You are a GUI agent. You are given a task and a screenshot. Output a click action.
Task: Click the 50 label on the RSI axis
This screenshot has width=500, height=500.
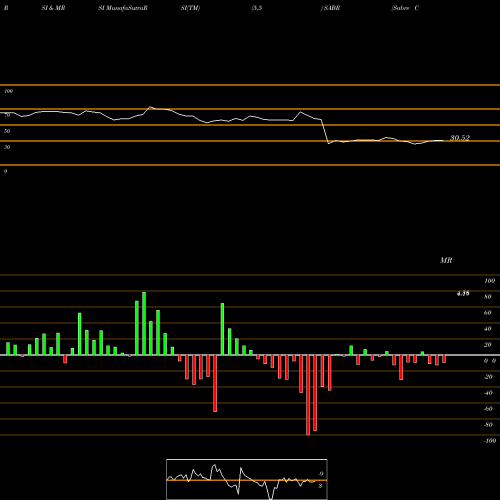click(7, 131)
